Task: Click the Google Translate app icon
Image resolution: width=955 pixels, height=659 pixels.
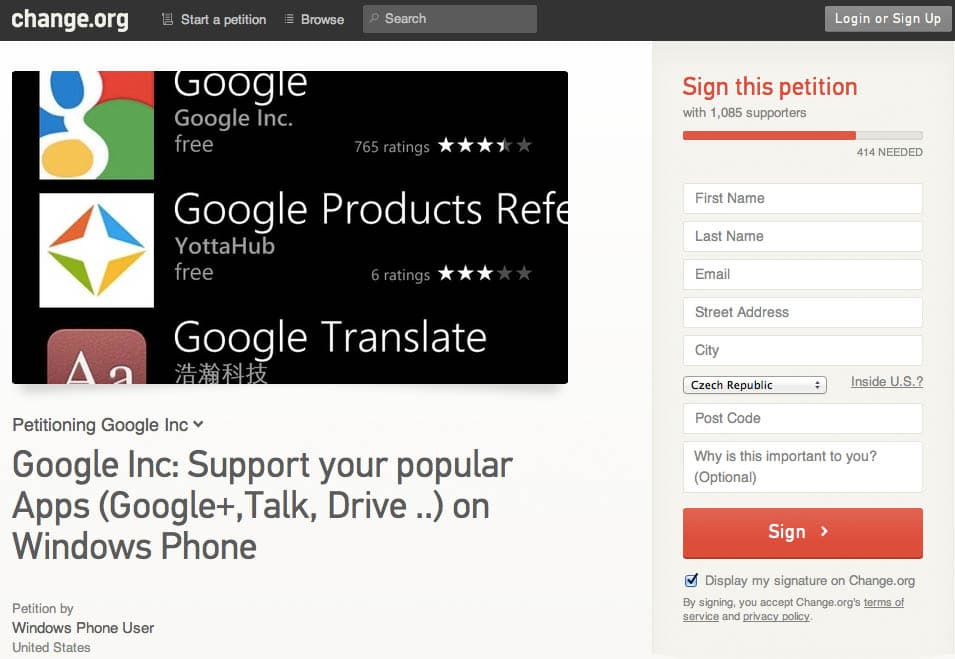Action: (96, 357)
